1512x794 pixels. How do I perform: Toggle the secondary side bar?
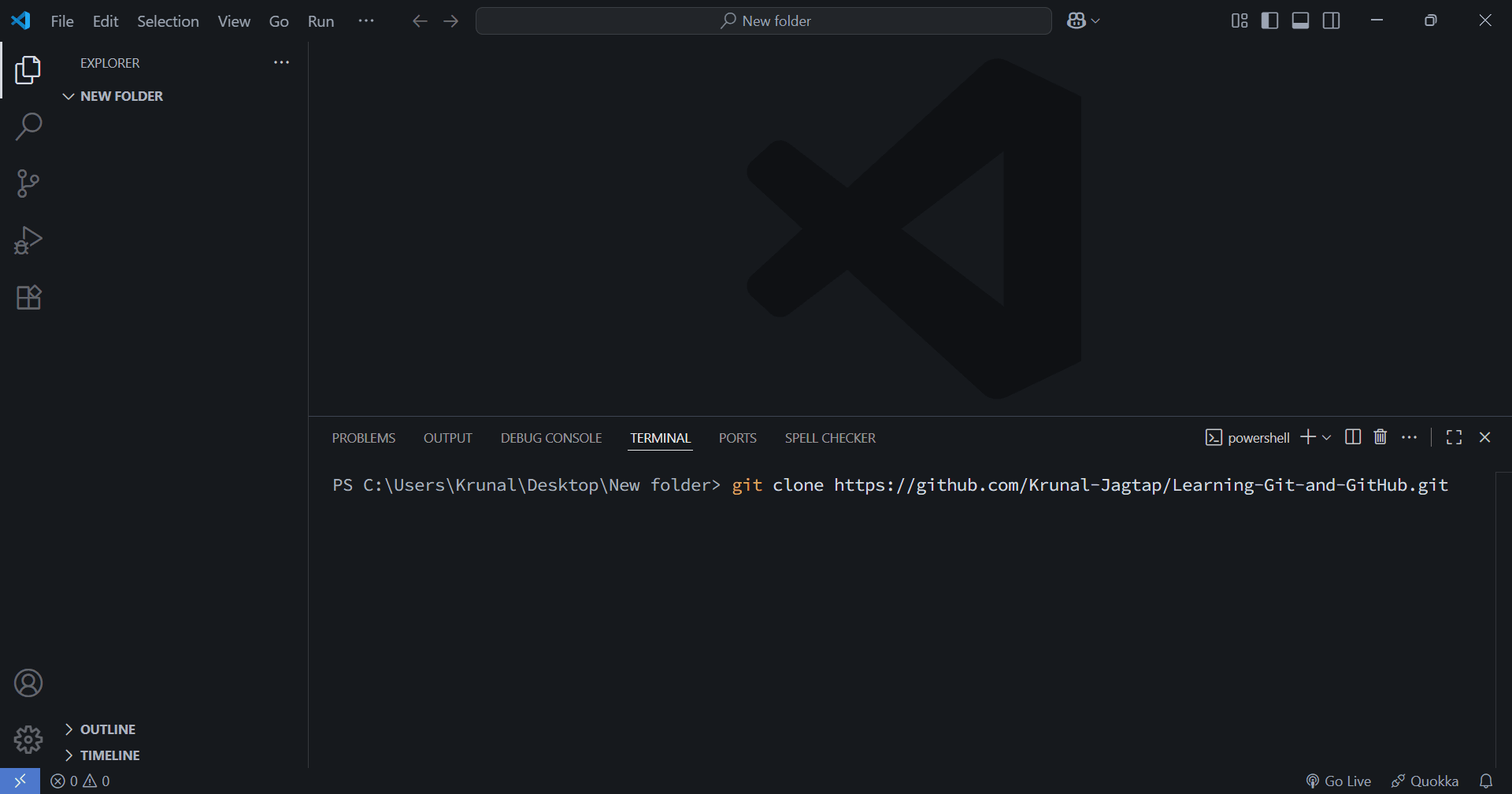pos(1332,20)
